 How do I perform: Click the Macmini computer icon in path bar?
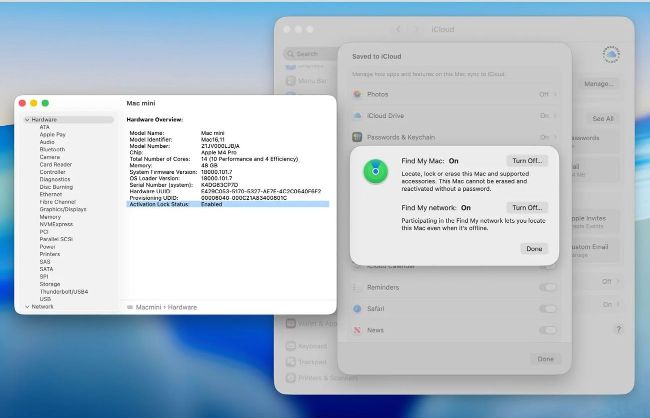pyautogui.click(x=130, y=307)
